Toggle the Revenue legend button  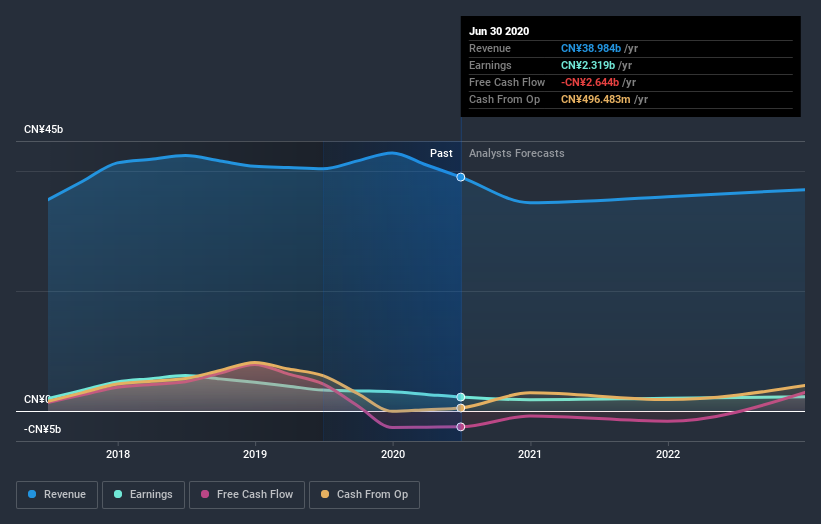coord(57,495)
